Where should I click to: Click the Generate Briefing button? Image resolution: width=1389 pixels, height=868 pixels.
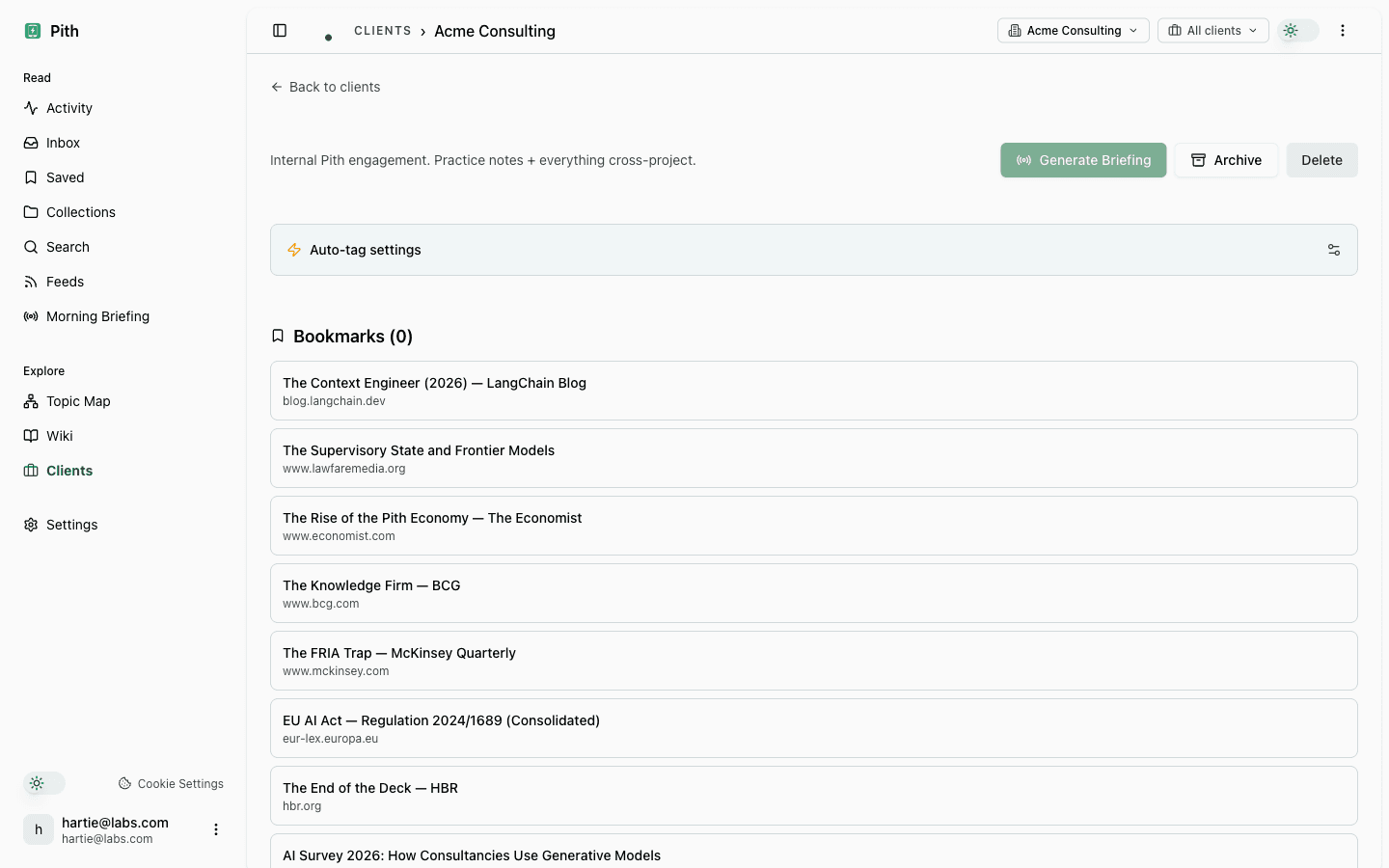(x=1083, y=160)
